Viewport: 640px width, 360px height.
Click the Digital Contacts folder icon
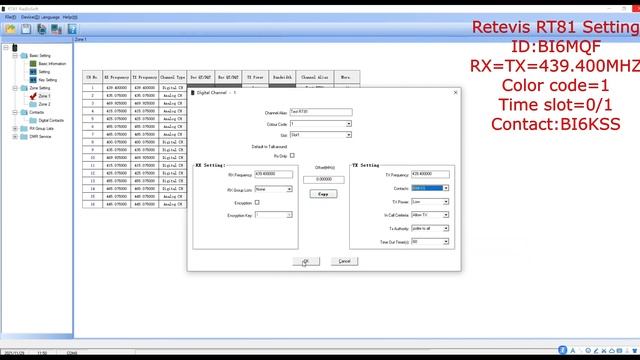pos(33,120)
